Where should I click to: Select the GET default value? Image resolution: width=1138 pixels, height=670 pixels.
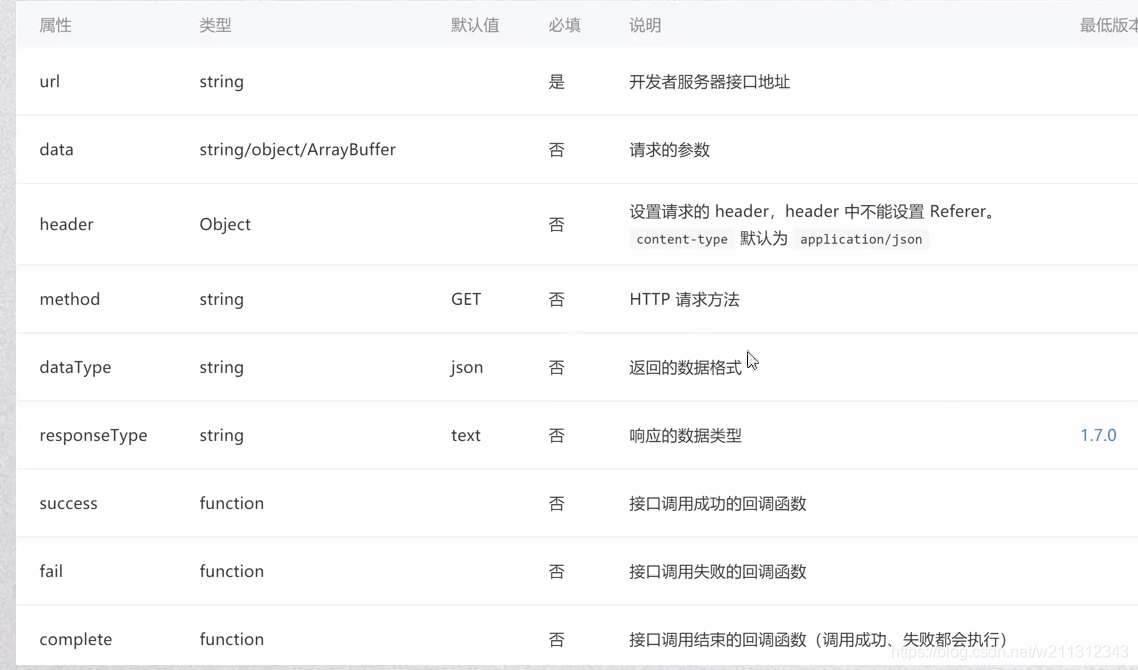pos(466,299)
